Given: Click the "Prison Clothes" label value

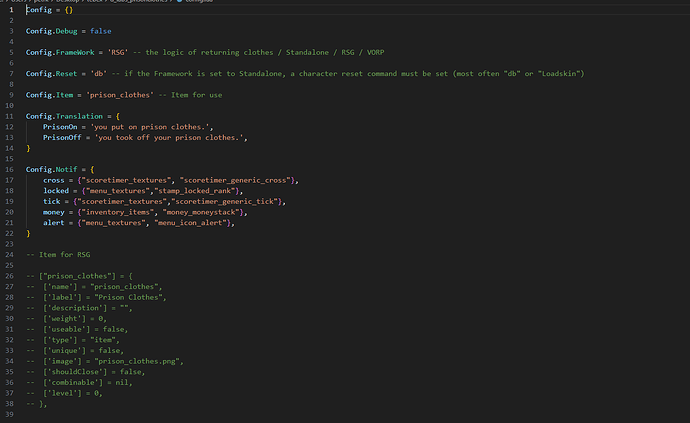Looking at the screenshot, I should (x=128, y=298).
